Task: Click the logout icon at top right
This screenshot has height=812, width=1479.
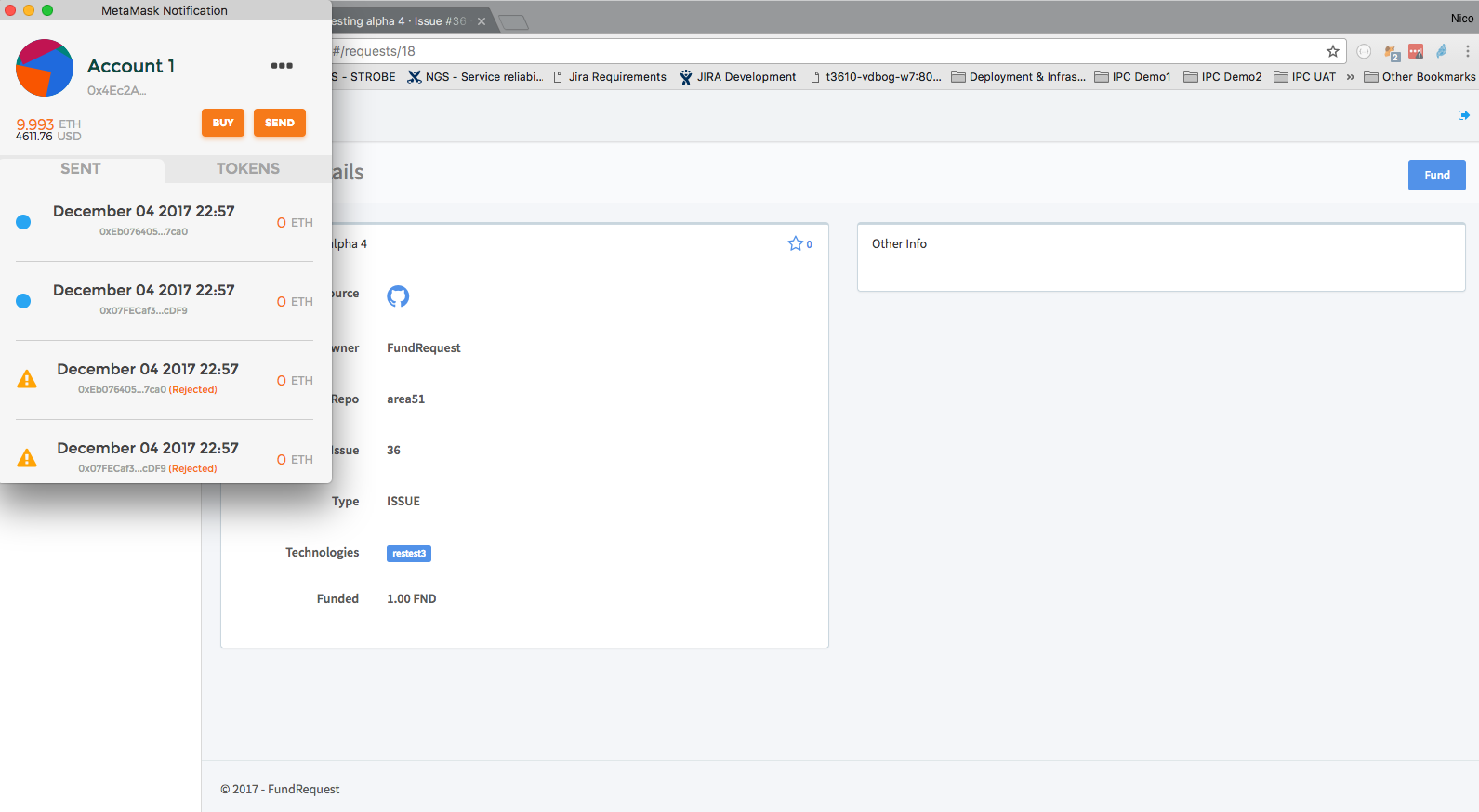Action: (x=1464, y=115)
